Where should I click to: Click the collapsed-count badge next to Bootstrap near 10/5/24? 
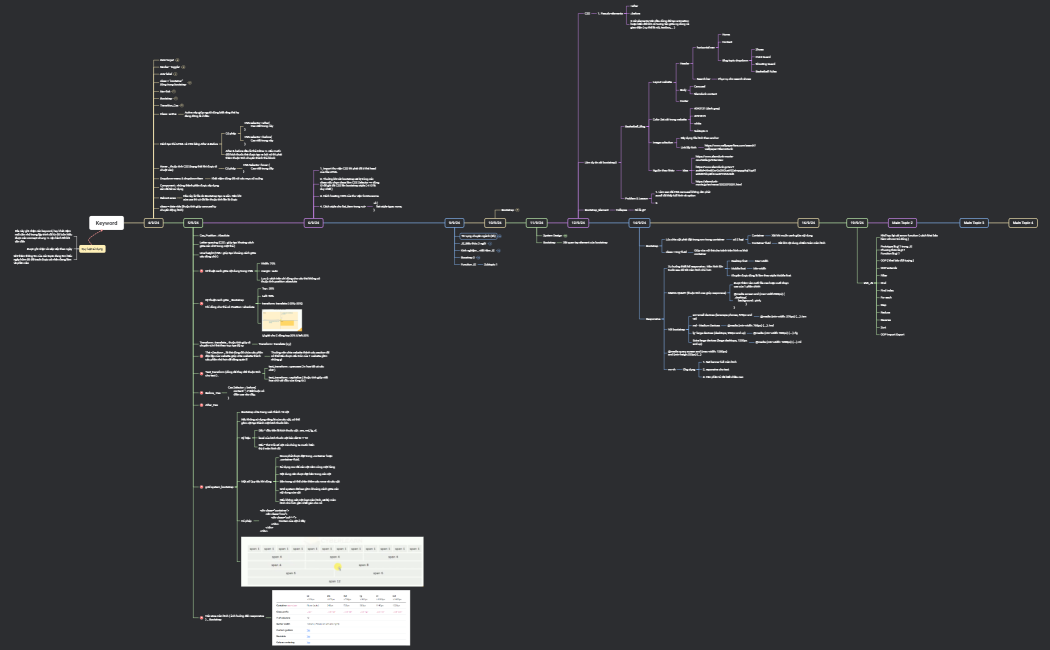[x=517, y=210]
